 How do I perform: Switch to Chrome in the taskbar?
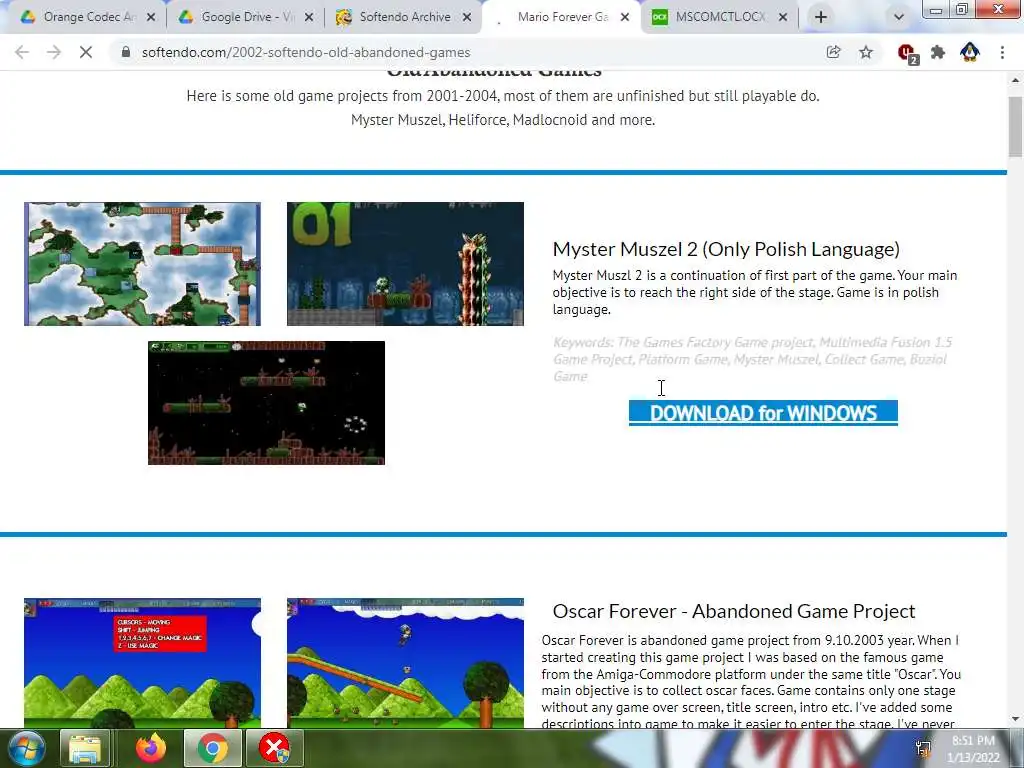coord(212,748)
